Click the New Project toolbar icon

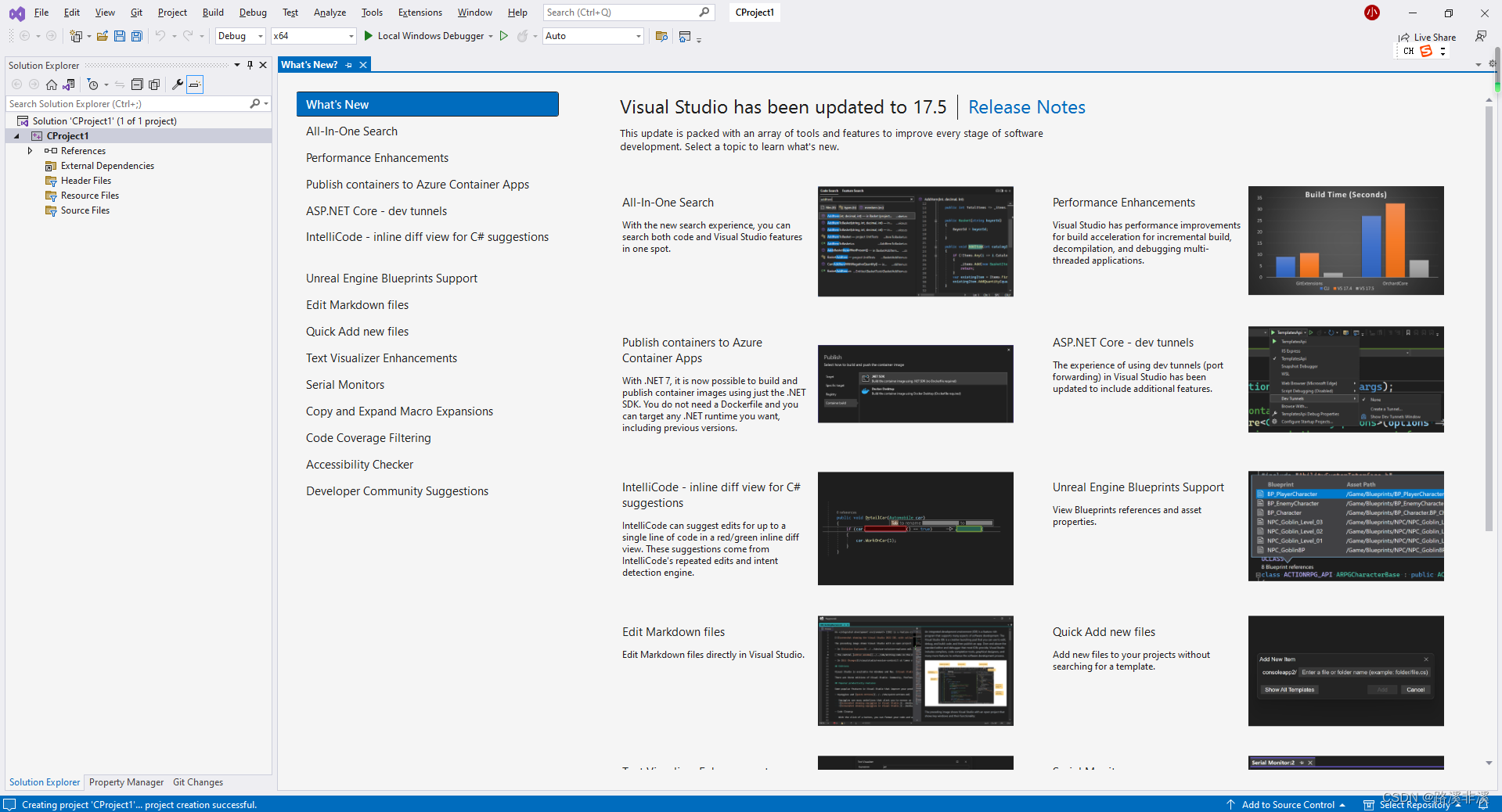point(76,36)
